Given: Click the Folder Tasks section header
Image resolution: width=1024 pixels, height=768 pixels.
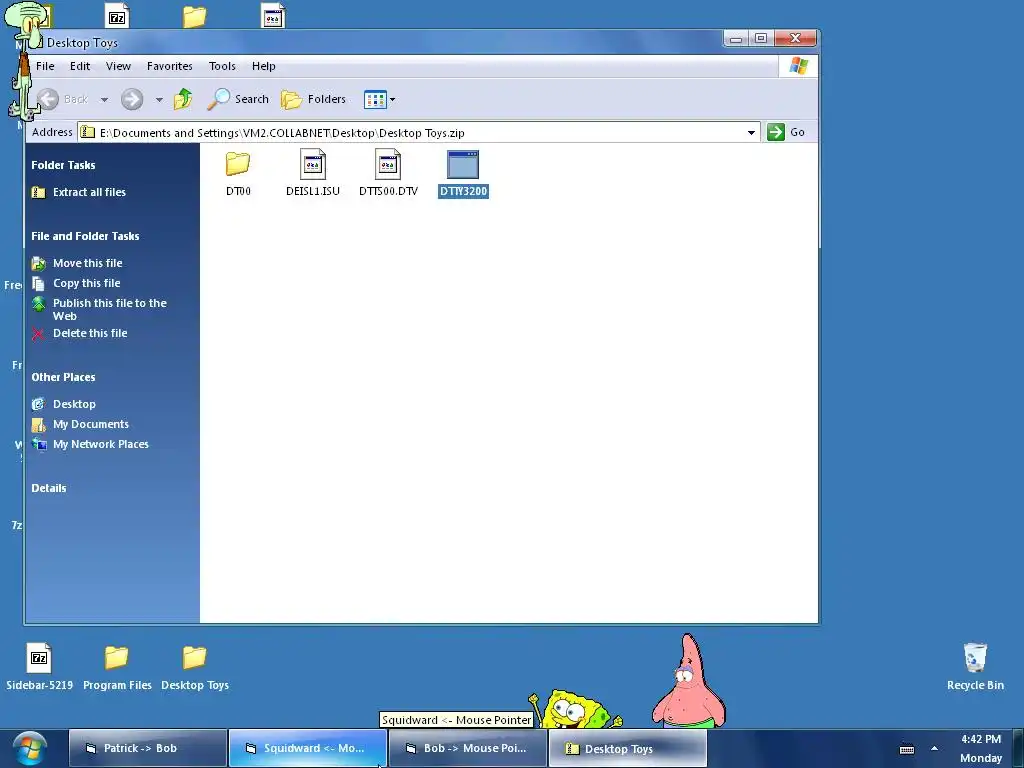Looking at the screenshot, I should tap(63, 165).
